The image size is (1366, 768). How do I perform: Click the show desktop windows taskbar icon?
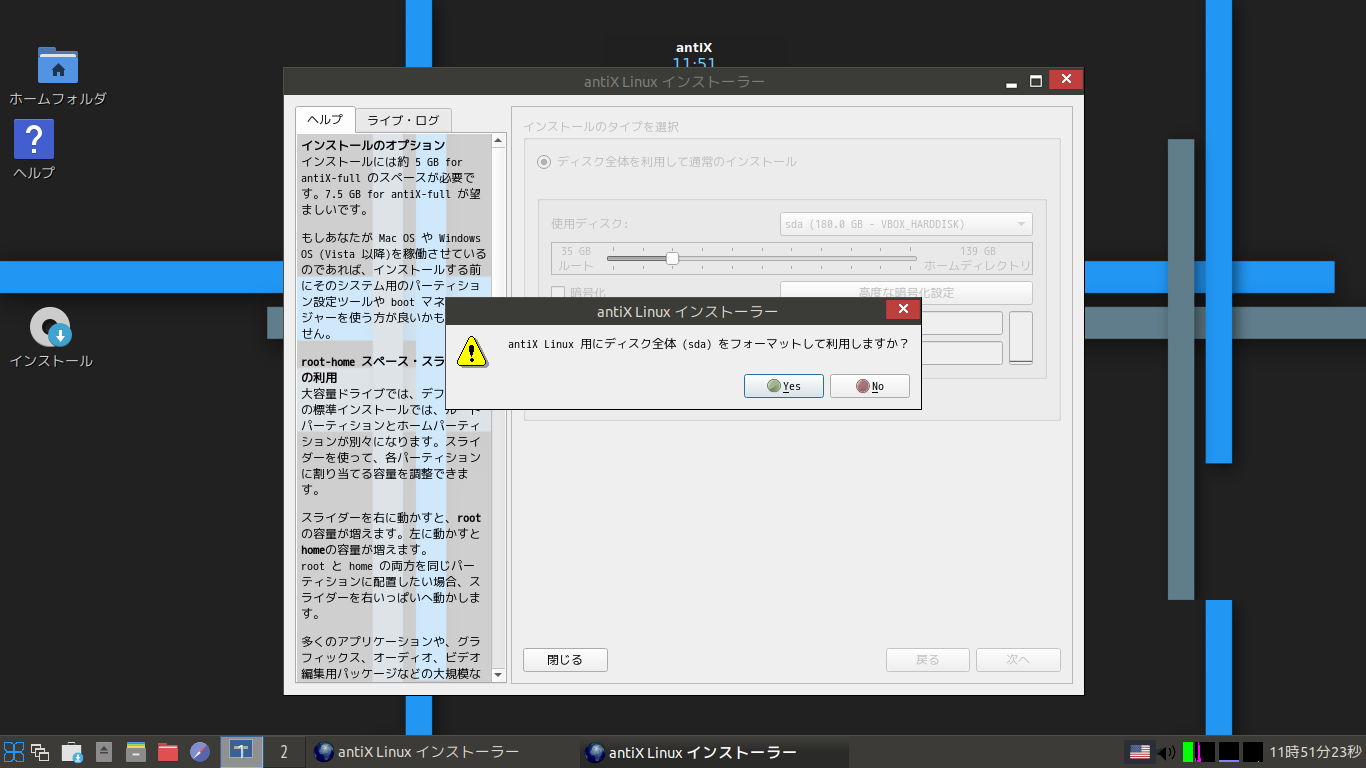(x=41, y=752)
